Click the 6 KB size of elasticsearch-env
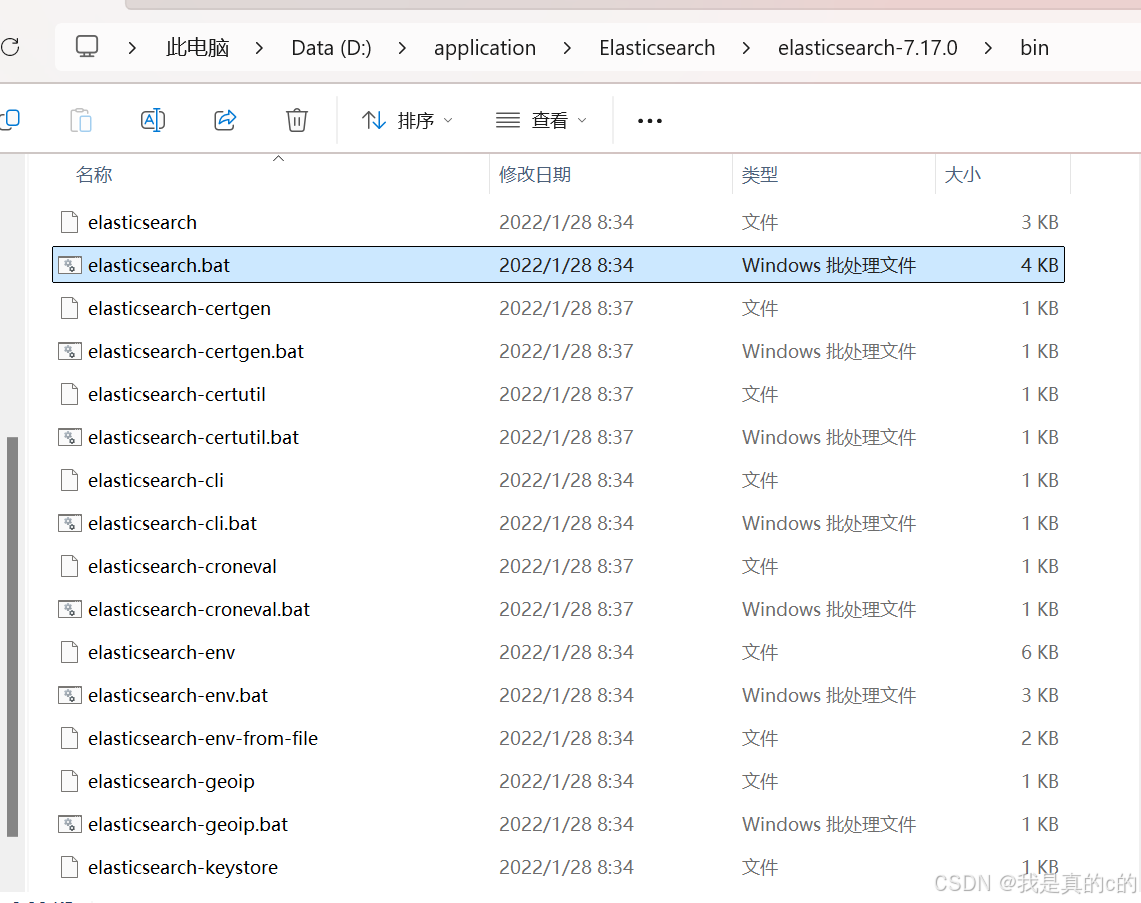This screenshot has width=1141, height=903. 1039,653
